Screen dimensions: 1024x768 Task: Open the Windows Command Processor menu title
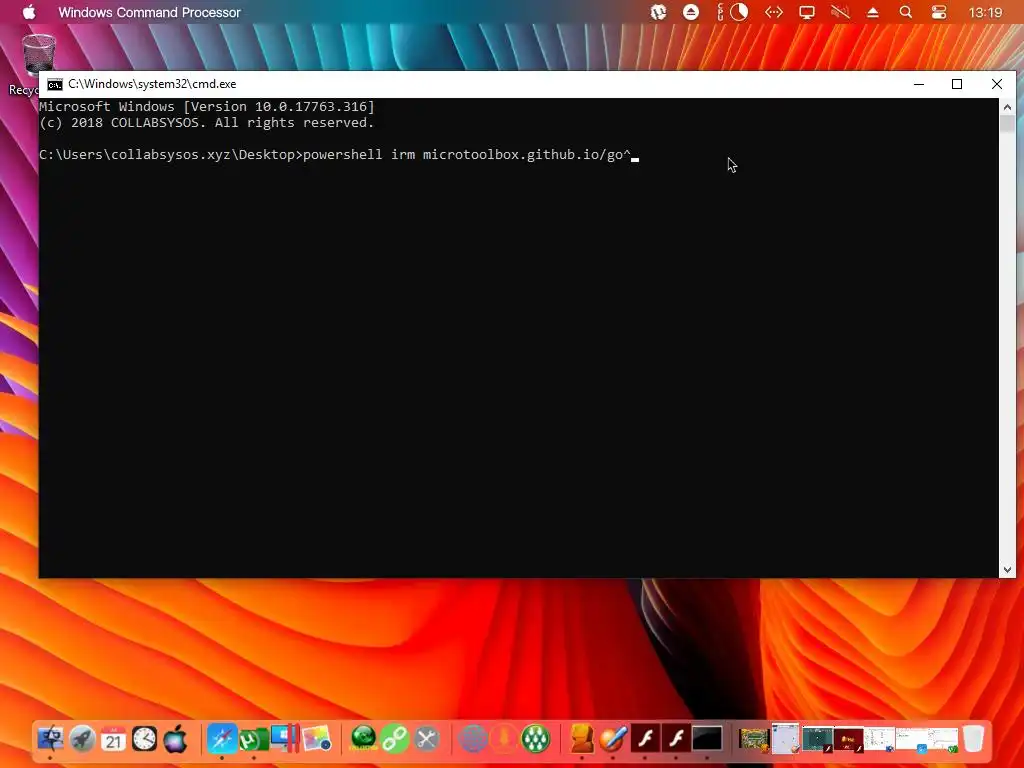point(150,12)
